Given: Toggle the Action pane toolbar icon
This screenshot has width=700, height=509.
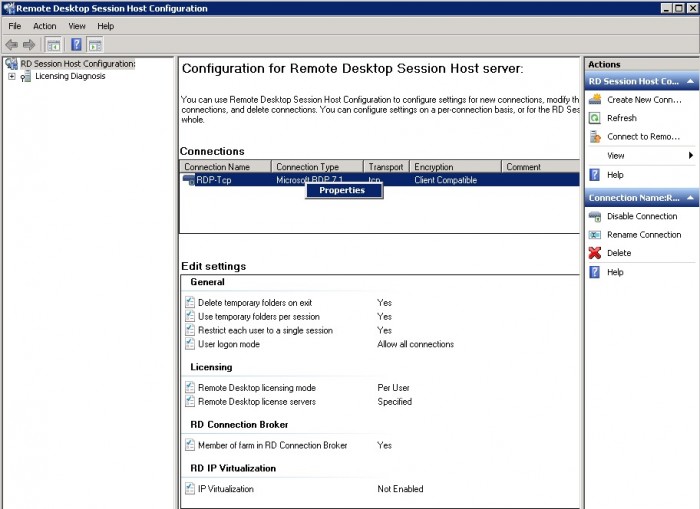Looking at the screenshot, I should click(x=95, y=45).
